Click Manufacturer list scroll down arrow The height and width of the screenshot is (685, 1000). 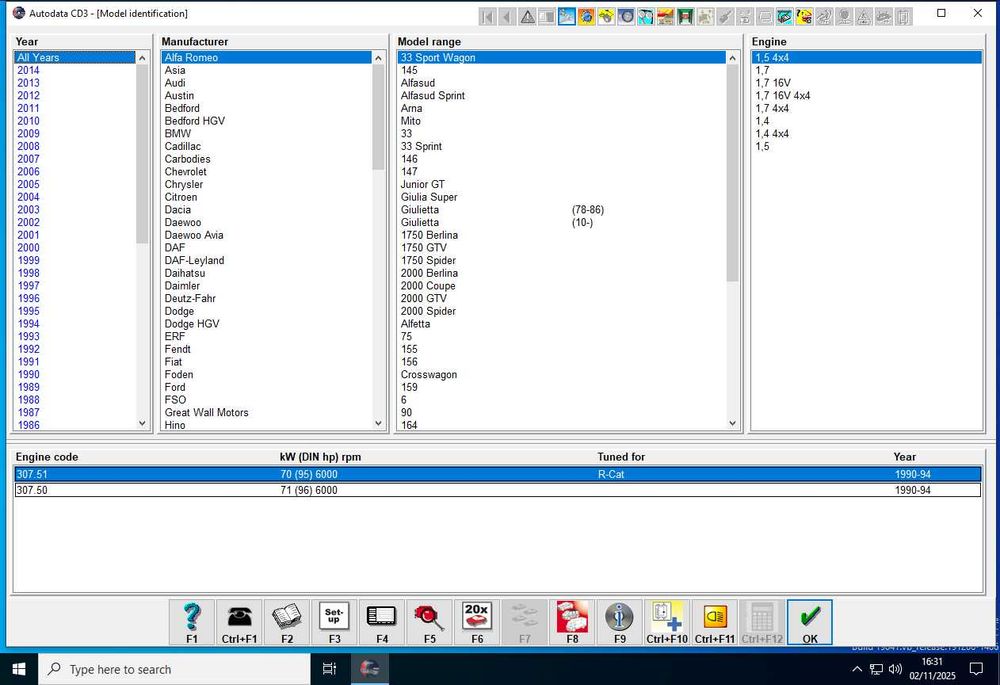[378, 424]
